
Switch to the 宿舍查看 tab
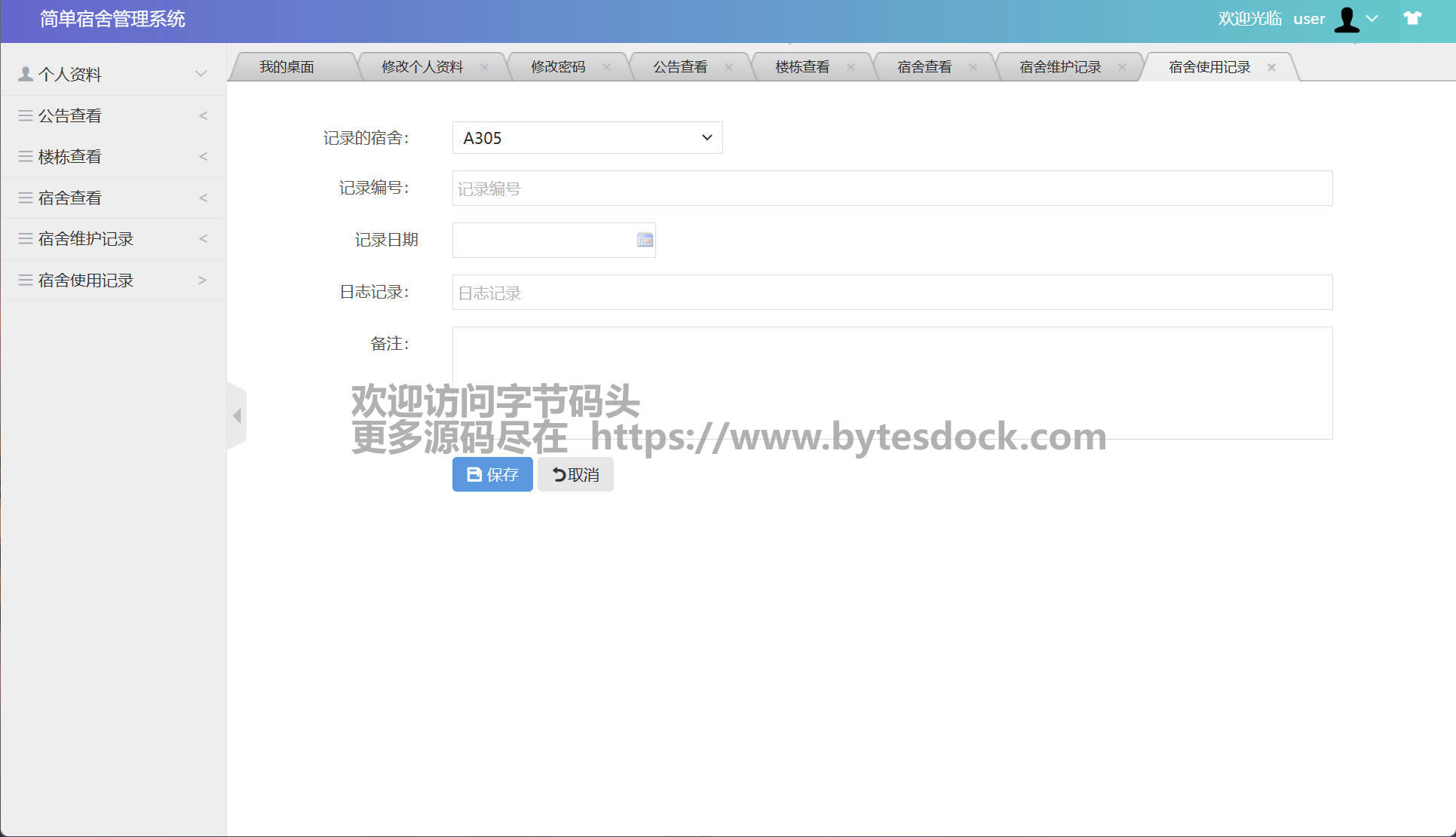click(924, 67)
